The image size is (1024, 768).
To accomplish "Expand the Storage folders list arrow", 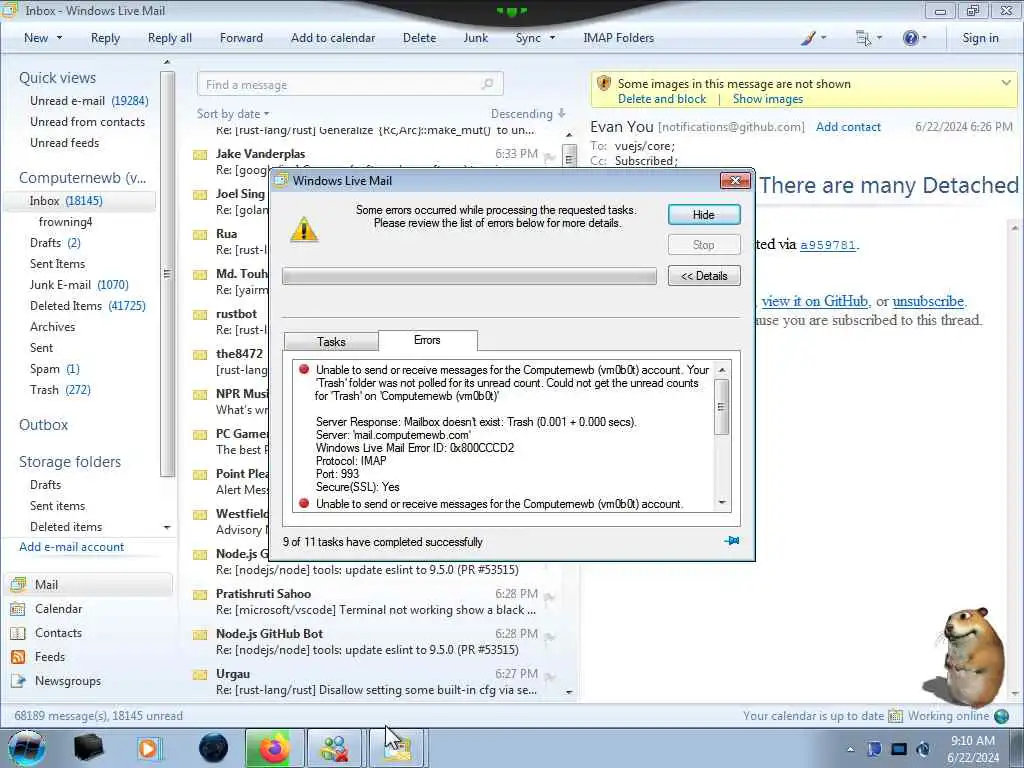I will [167, 527].
